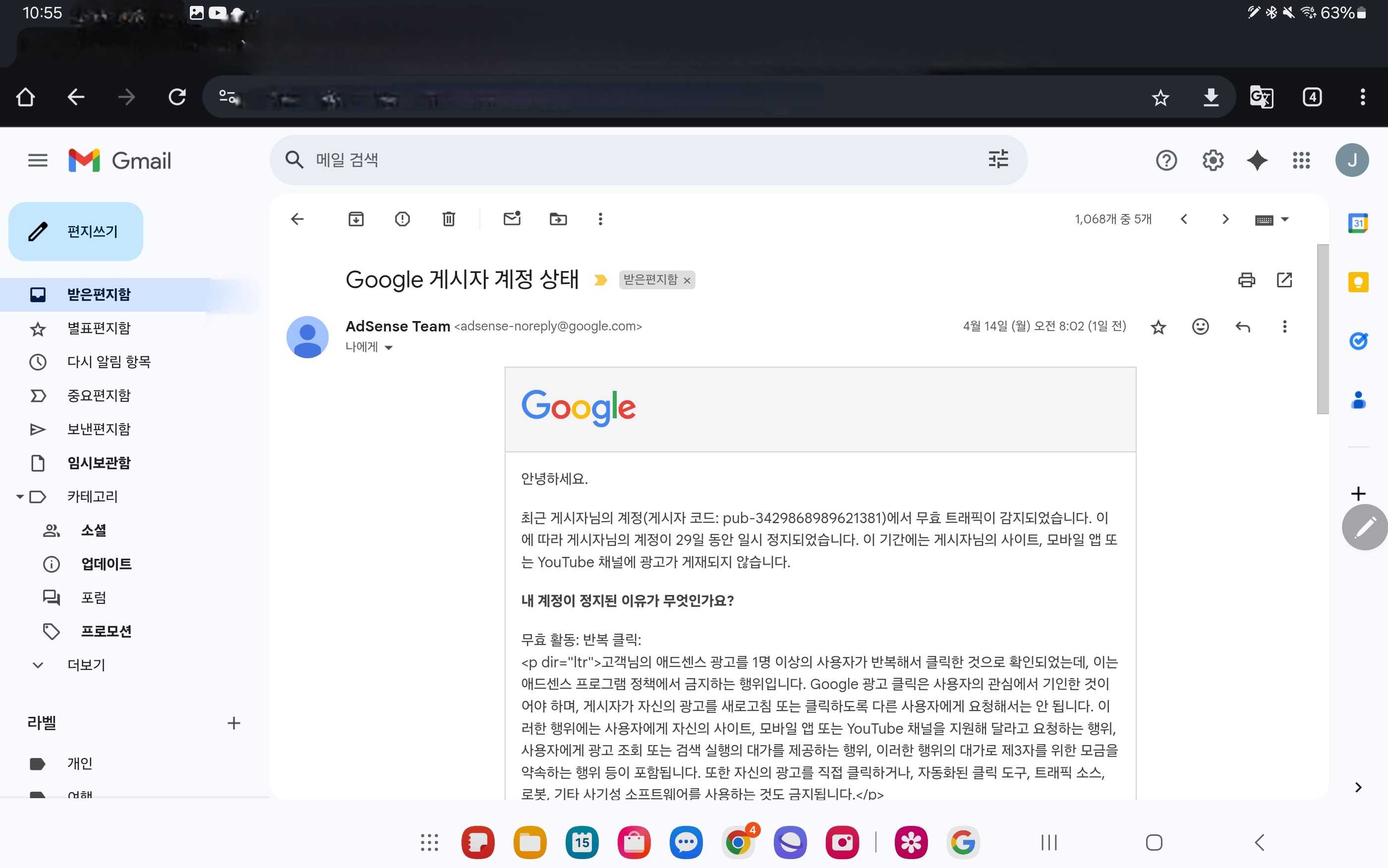Archive this email using toolbar icon
The image size is (1388, 868).
point(356,218)
